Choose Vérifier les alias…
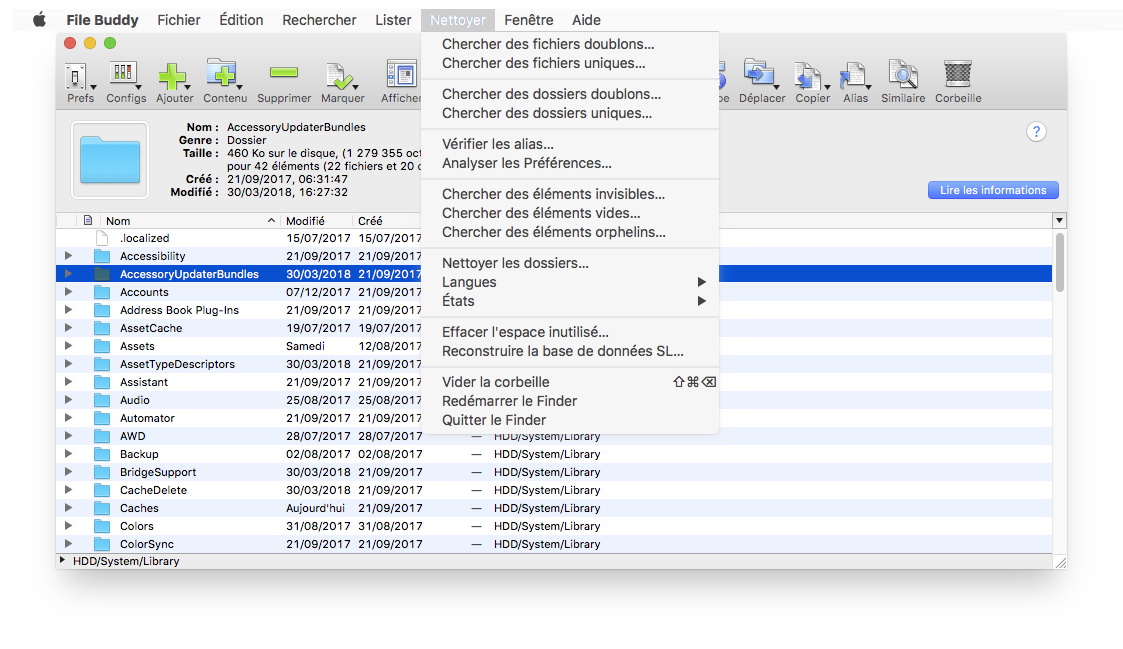Viewport: 1123px width, 649px height. (570, 144)
